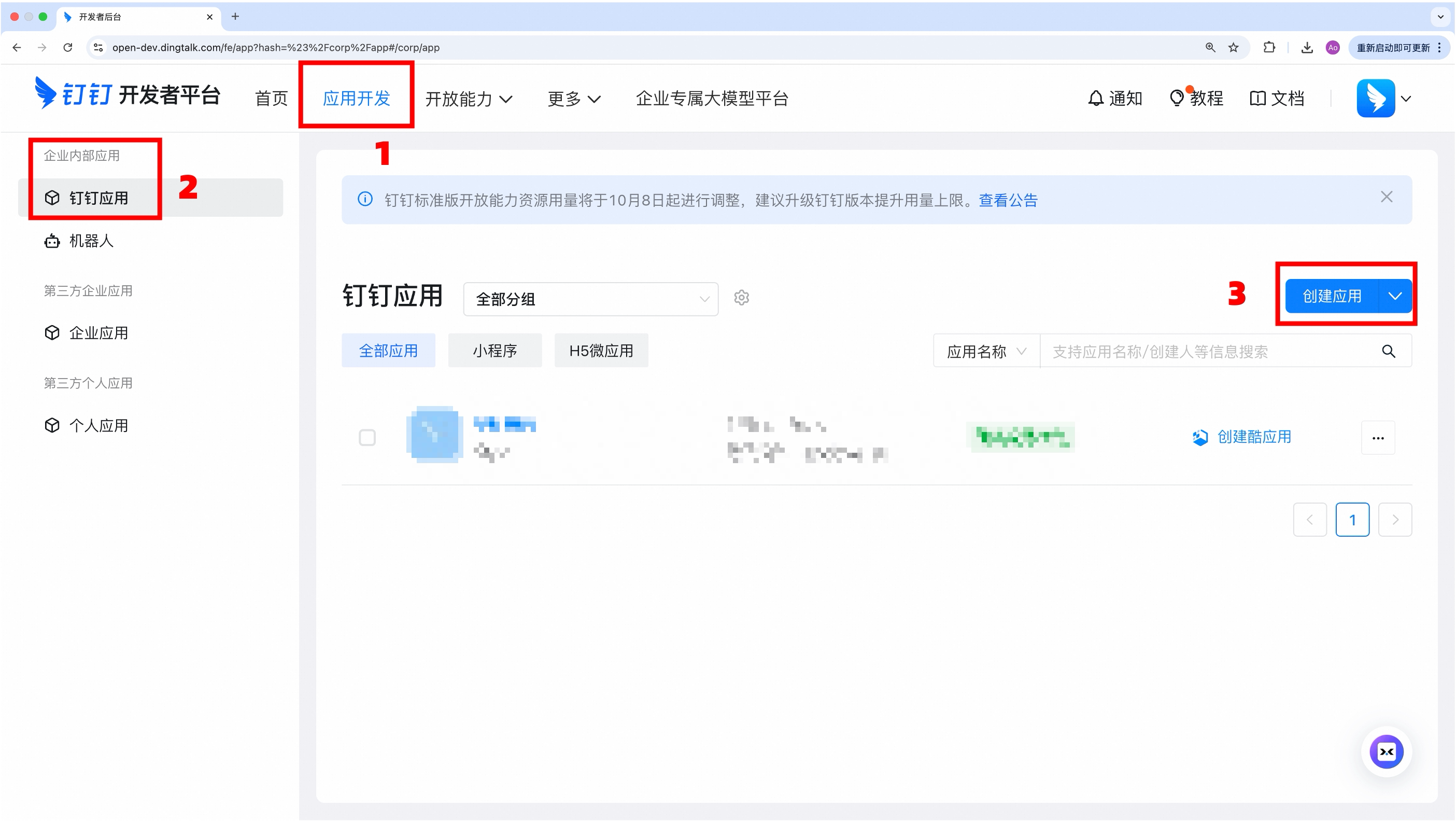
Task: Switch to the H5微应用 tab
Action: (x=601, y=351)
